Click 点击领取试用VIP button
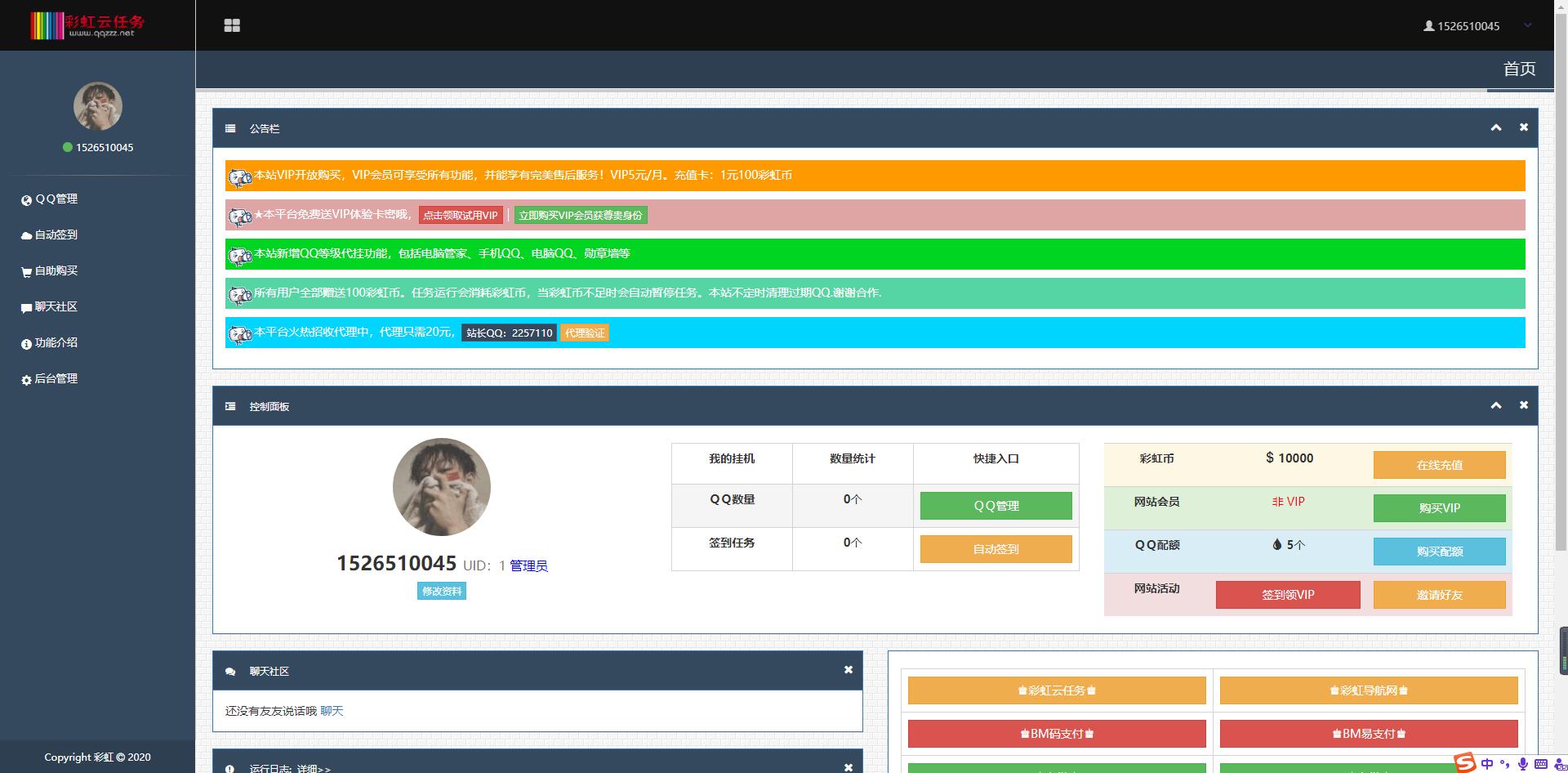Viewport: 1568px width, 773px height. (460, 216)
